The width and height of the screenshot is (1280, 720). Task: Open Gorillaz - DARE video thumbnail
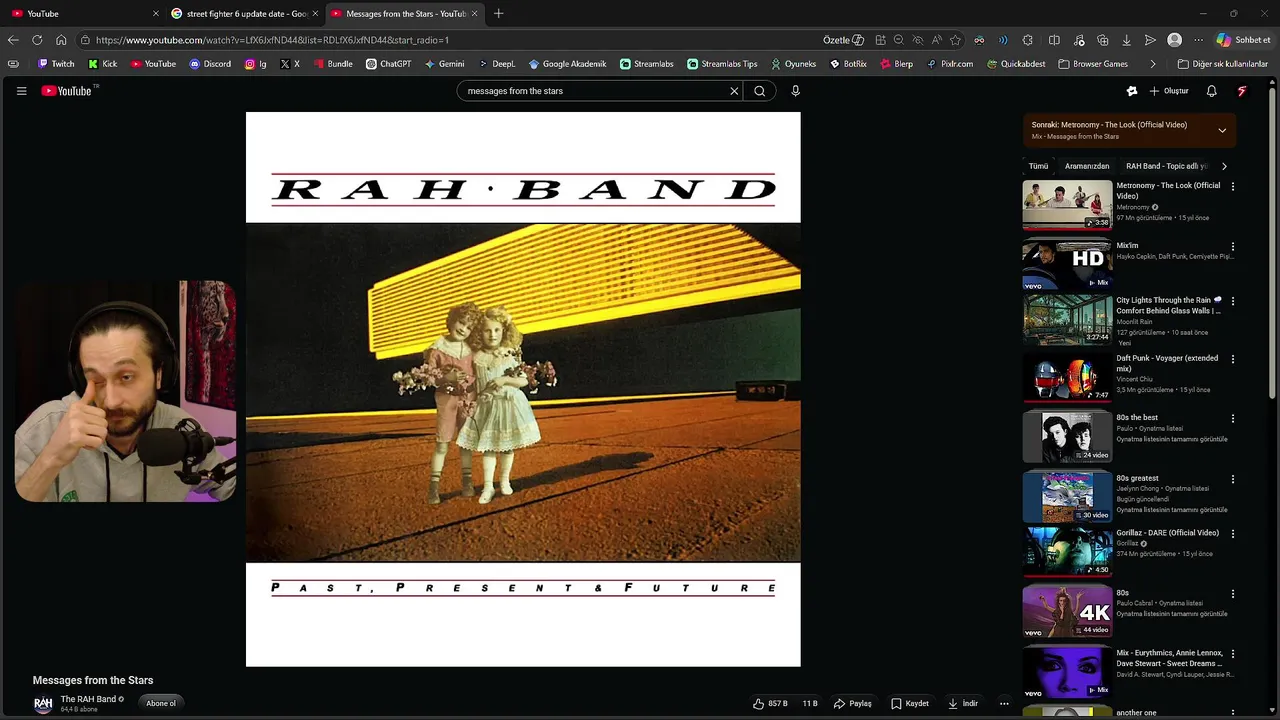[1067, 551]
